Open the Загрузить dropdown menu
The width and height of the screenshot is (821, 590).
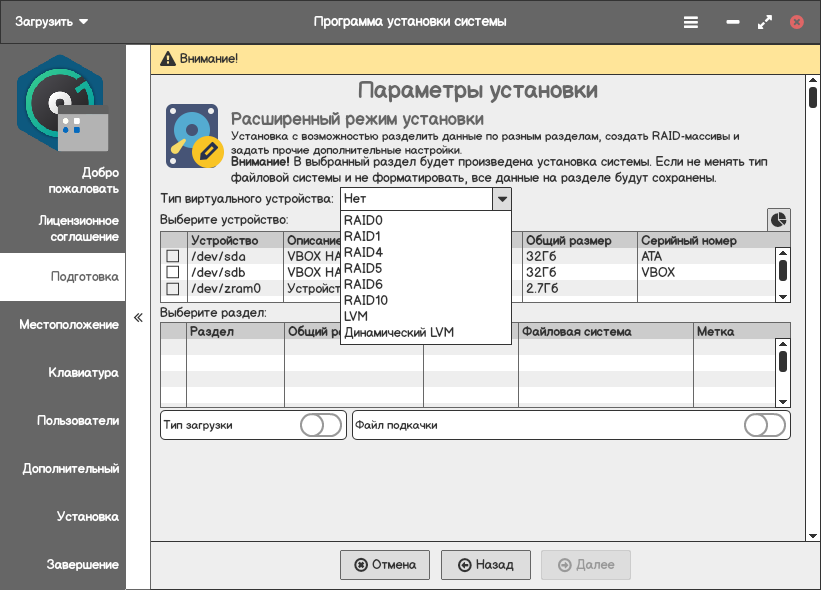pos(51,22)
